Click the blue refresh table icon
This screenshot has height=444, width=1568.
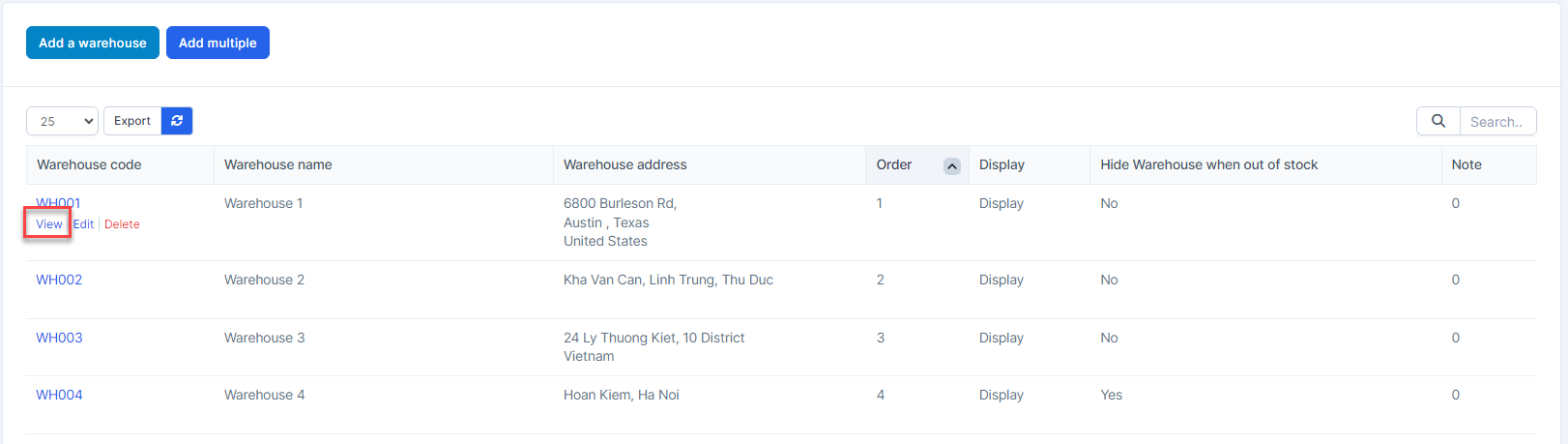(x=177, y=121)
